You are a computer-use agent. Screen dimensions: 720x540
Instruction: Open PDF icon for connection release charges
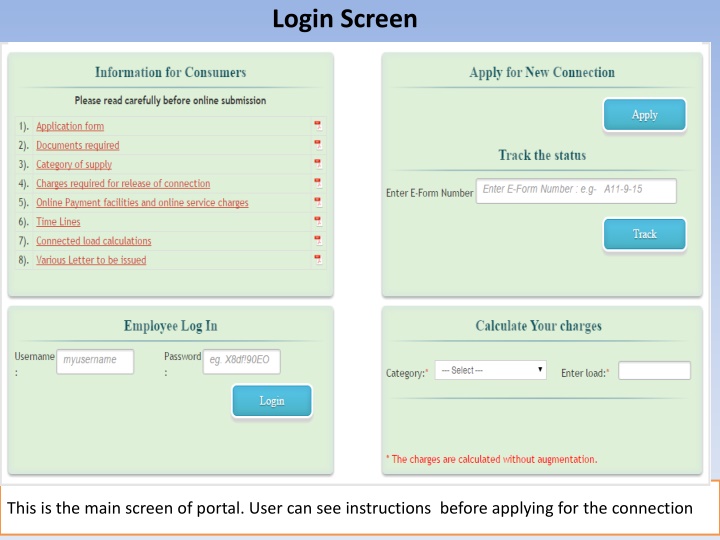[318, 183]
